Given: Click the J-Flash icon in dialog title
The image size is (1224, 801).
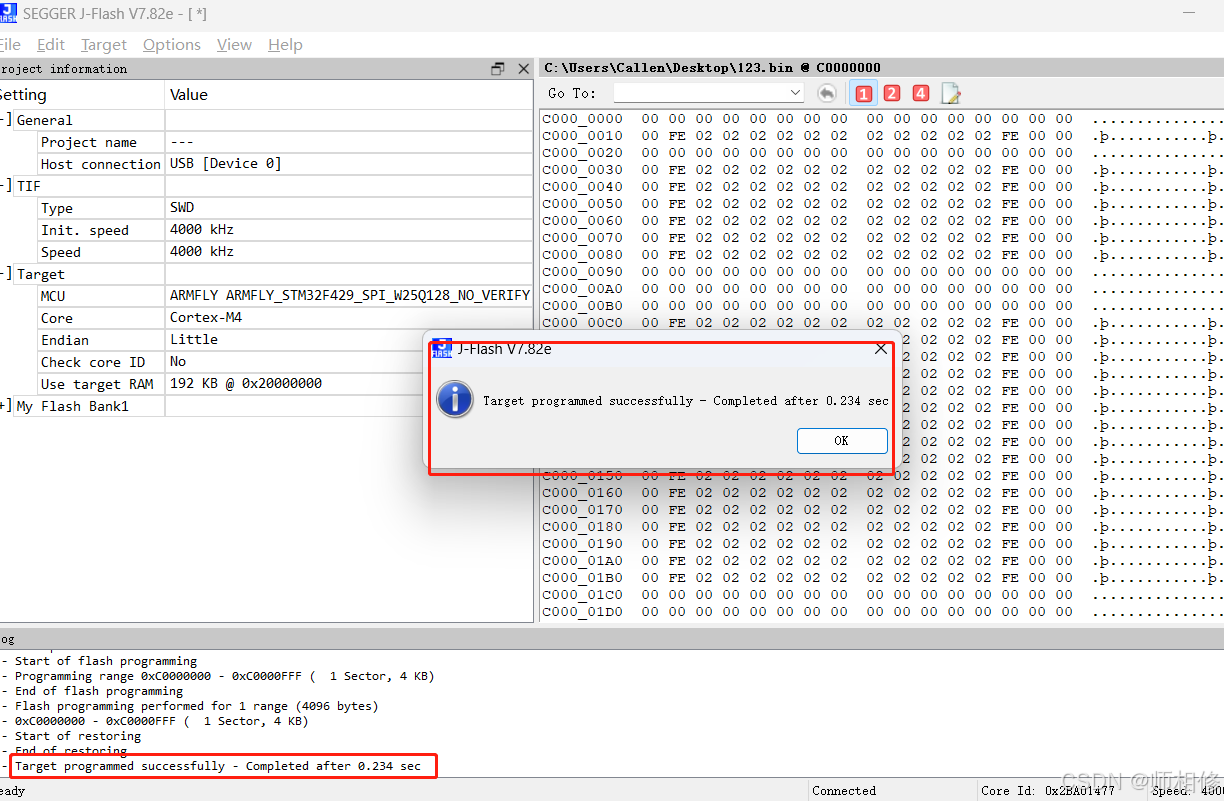Looking at the screenshot, I should [x=441, y=349].
